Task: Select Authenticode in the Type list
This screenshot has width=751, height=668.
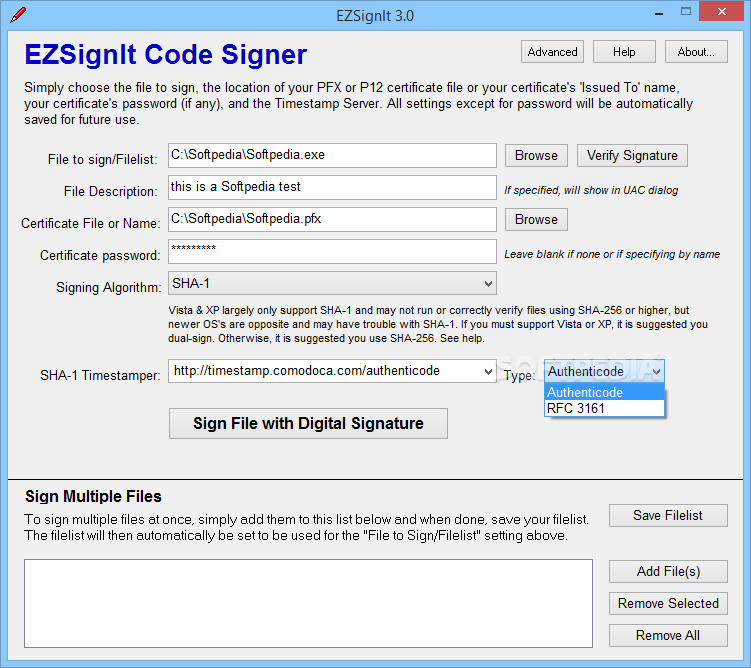Action: click(604, 392)
